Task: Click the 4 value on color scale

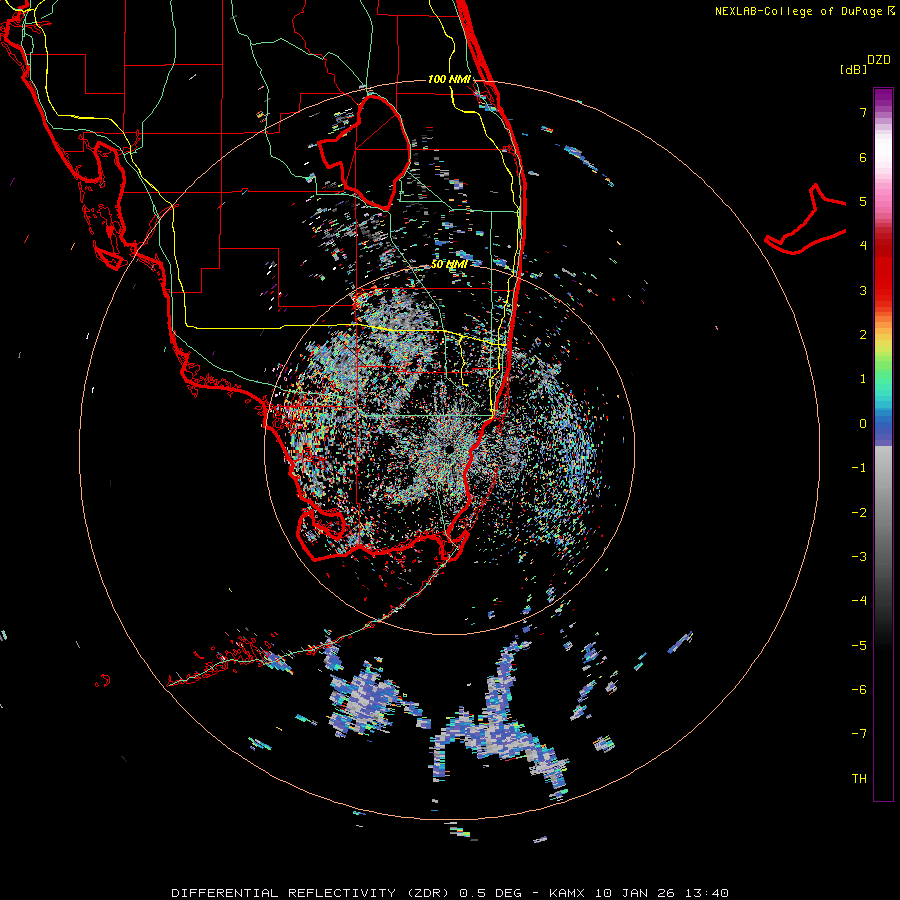Action: point(863,246)
